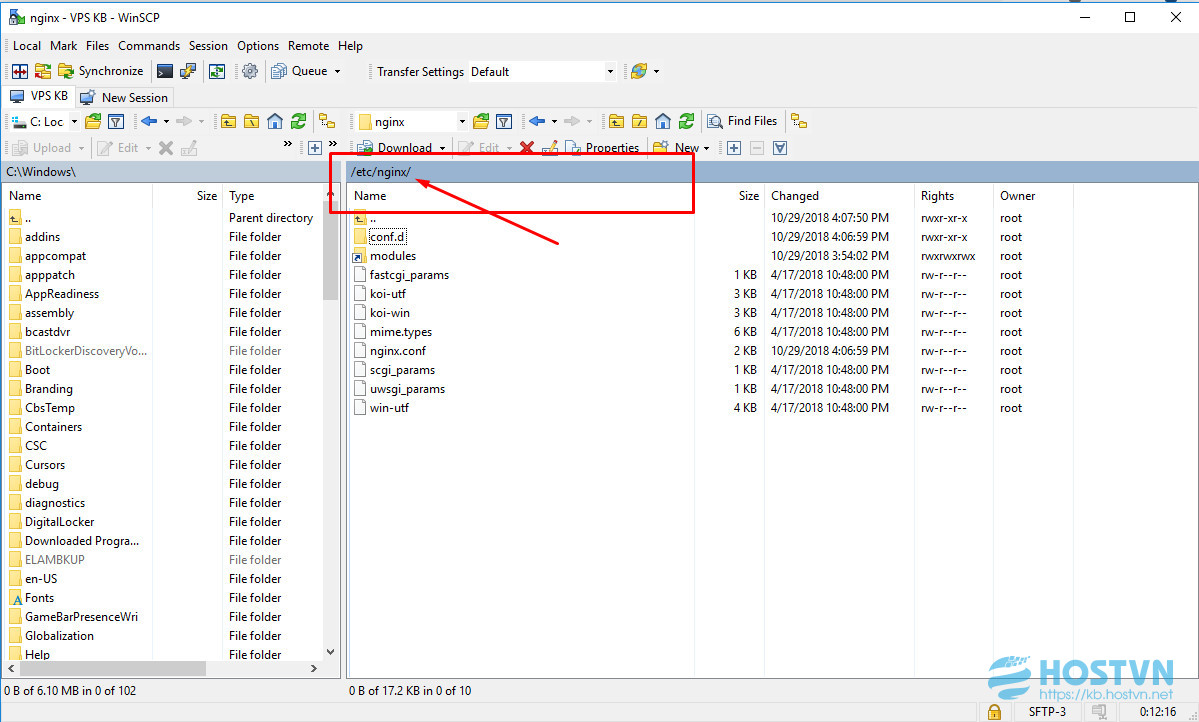The image size is (1199, 722).
Task: Click the lock icon in status bar
Action: pyautogui.click(x=994, y=712)
